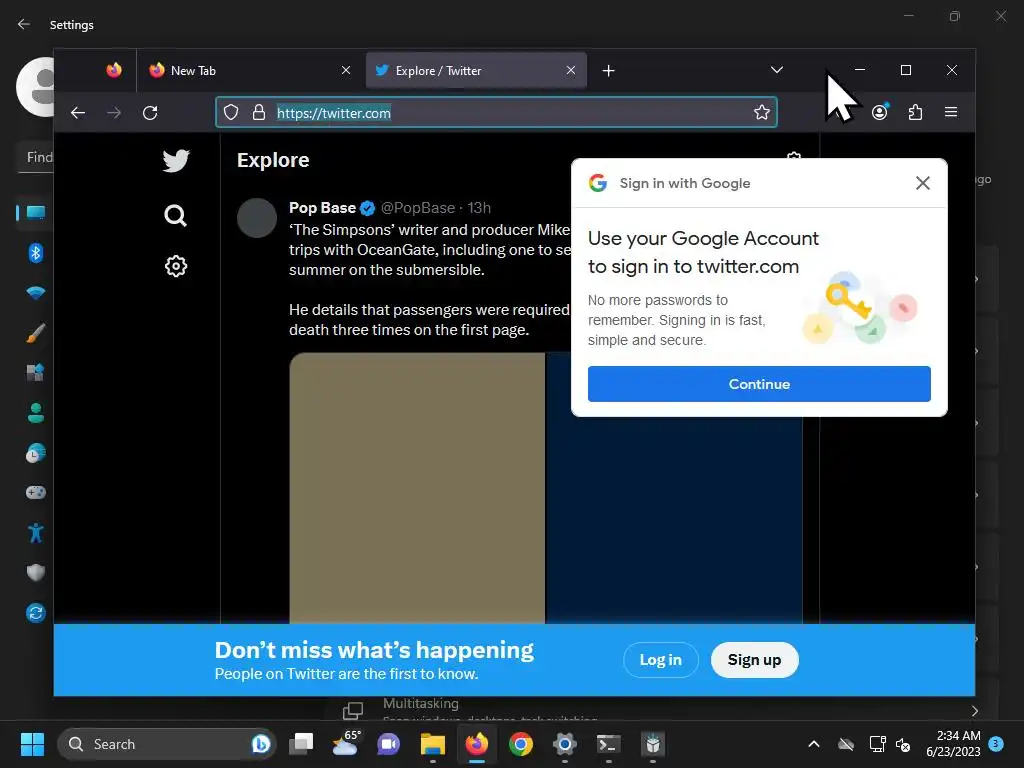
Task: Open Terminal from taskbar
Action: (x=608, y=744)
